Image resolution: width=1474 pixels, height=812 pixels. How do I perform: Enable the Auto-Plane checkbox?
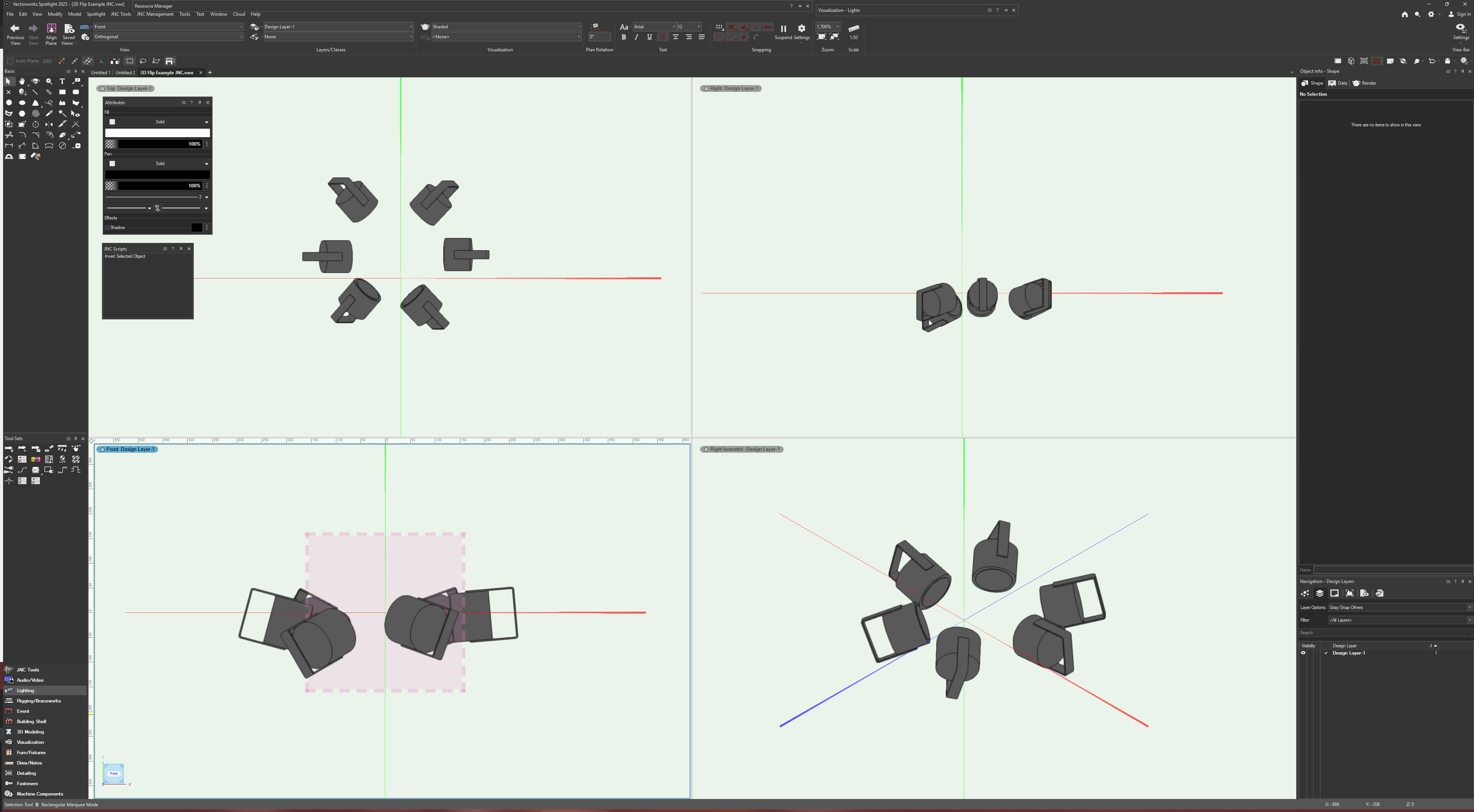(10, 61)
